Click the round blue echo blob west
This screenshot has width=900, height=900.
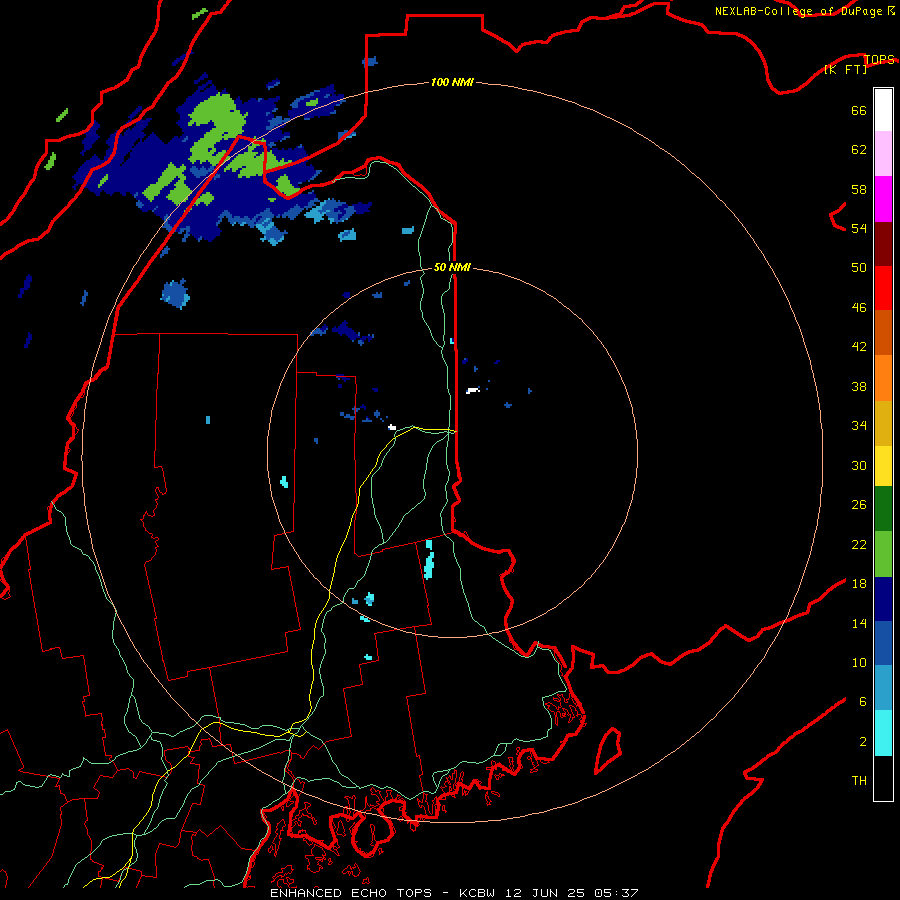(175, 294)
